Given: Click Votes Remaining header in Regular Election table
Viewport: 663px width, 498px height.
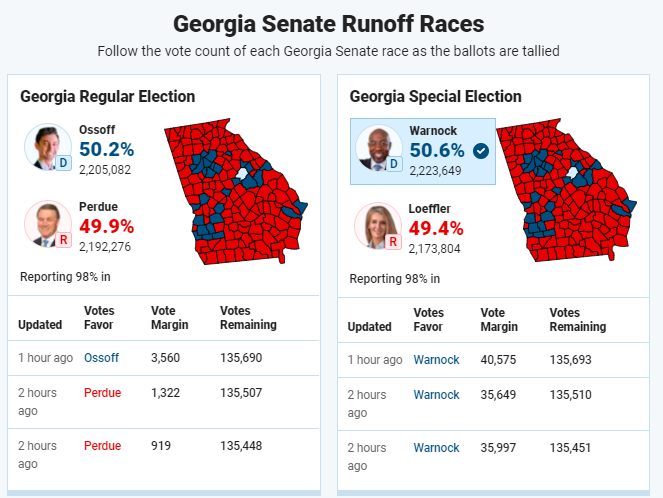Looking at the screenshot, I should pos(248,318).
